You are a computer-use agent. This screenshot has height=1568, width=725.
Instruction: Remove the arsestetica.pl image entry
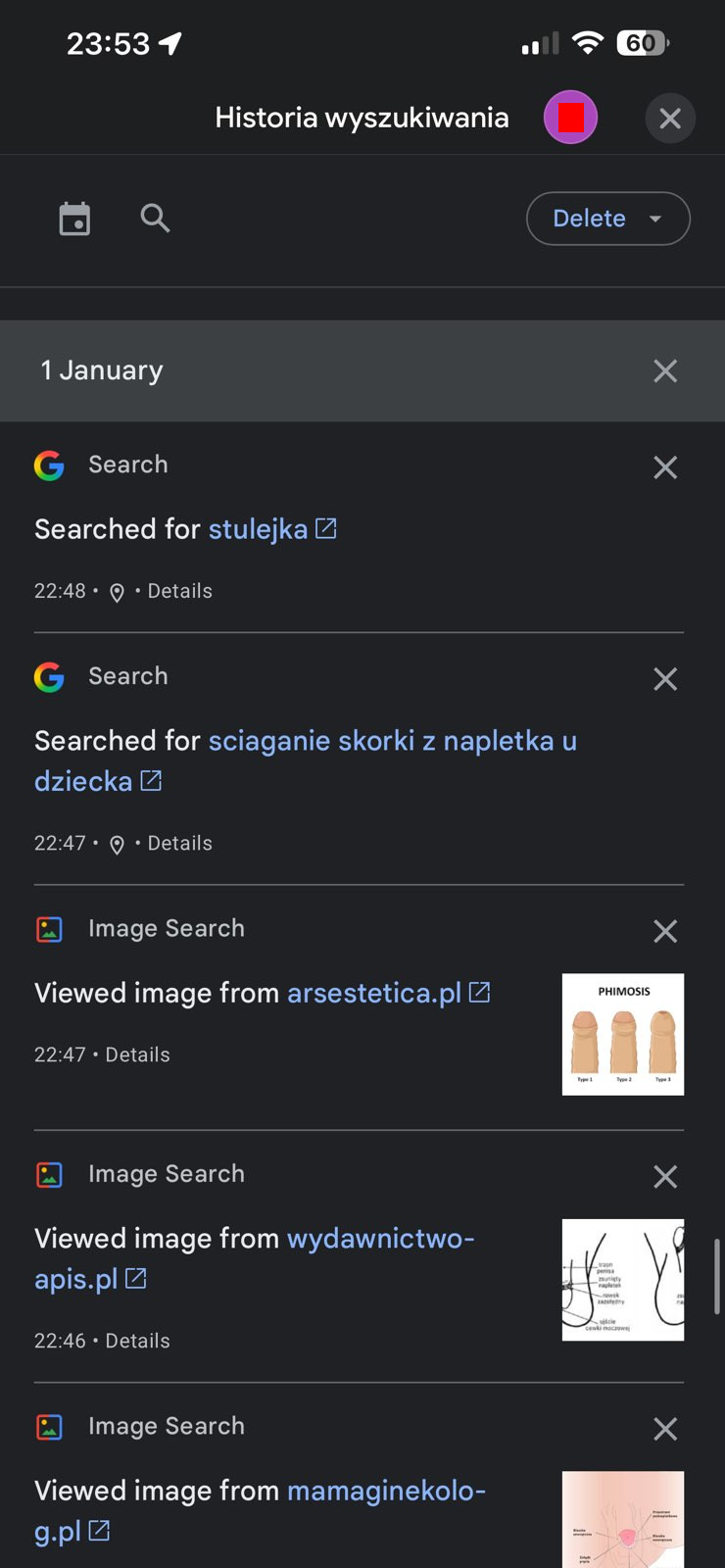(665, 931)
